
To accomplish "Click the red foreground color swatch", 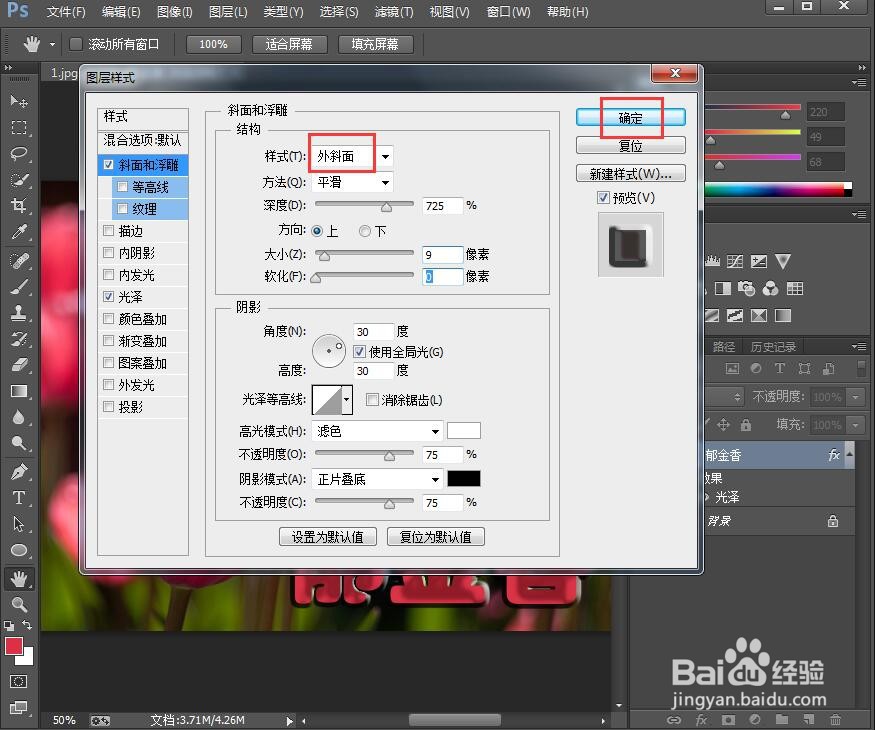I will tap(13, 646).
